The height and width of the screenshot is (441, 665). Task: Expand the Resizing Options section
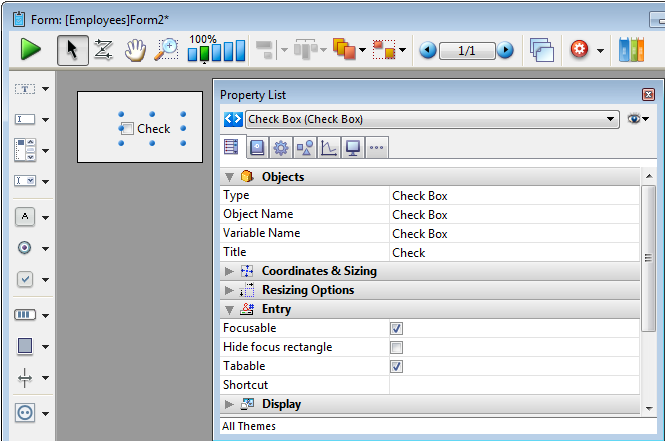tap(229, 290)
